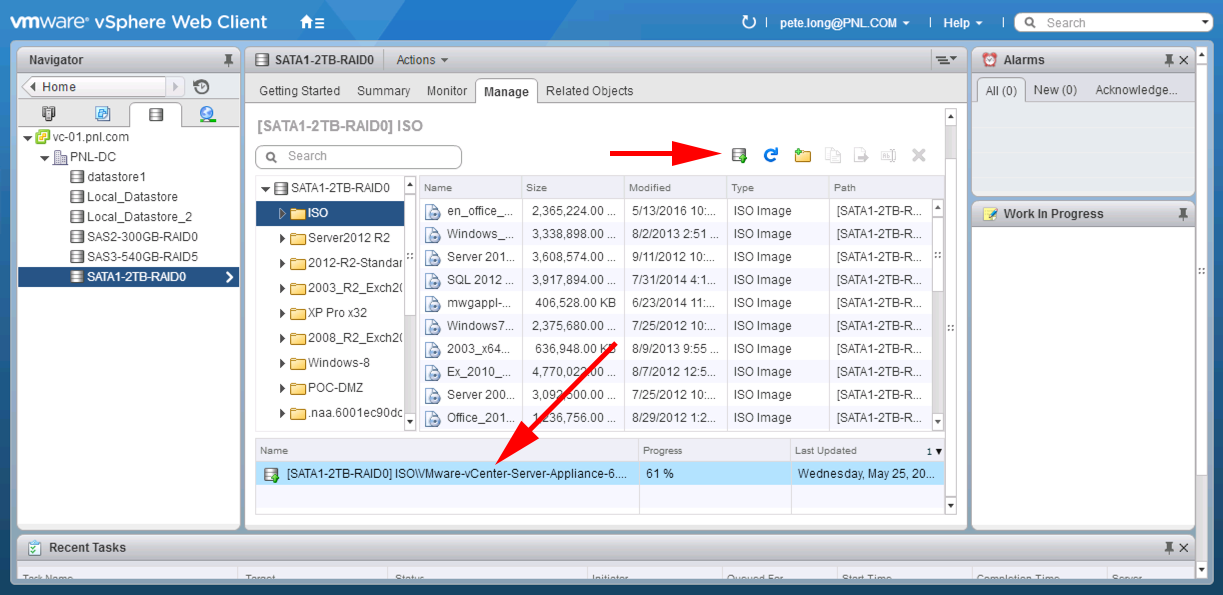Click the Rename file toolbar icon
The image size is (1223, 595).
(889, 155)
